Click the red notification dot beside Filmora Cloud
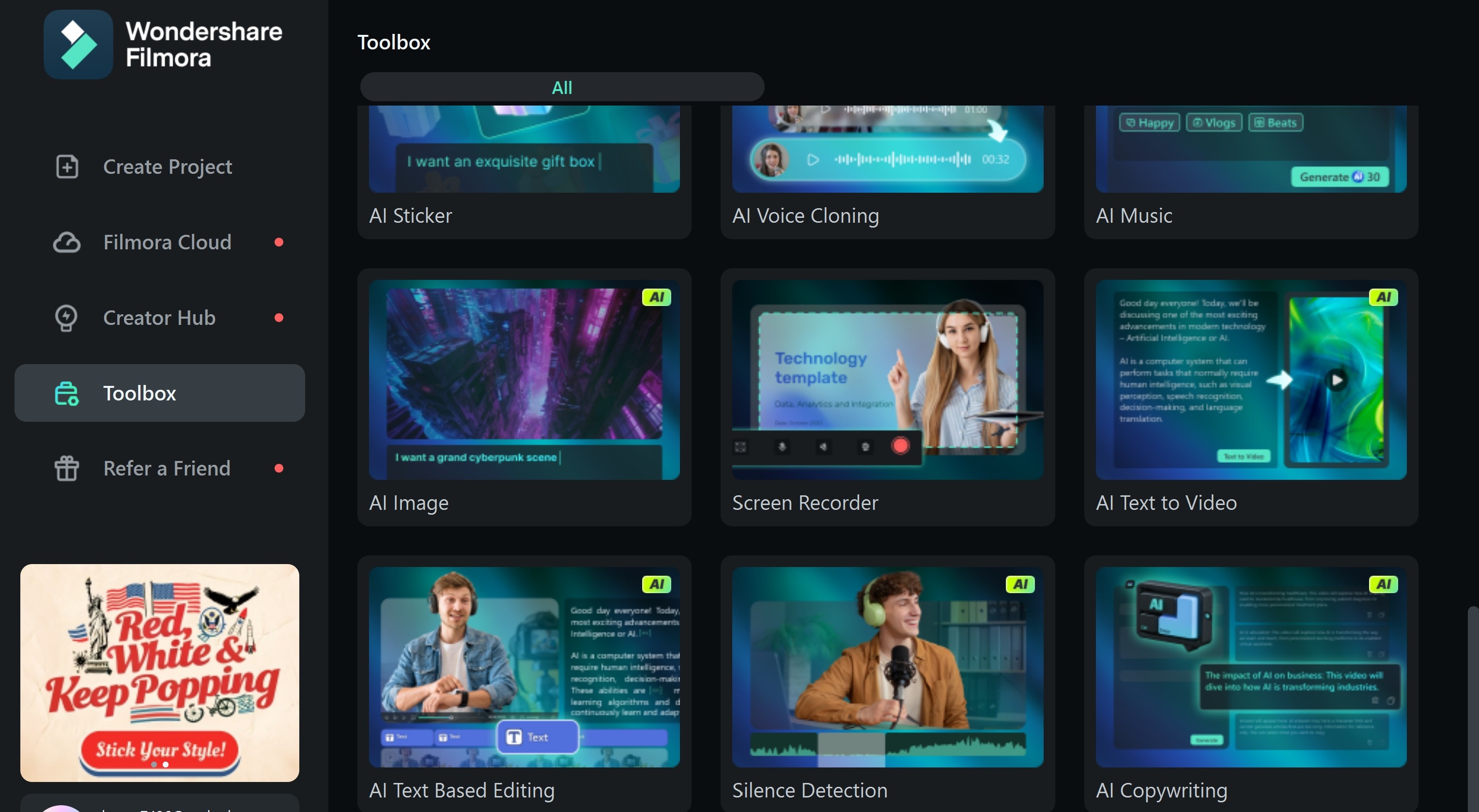Screen dimensions: 1479x812 point(279,242)
